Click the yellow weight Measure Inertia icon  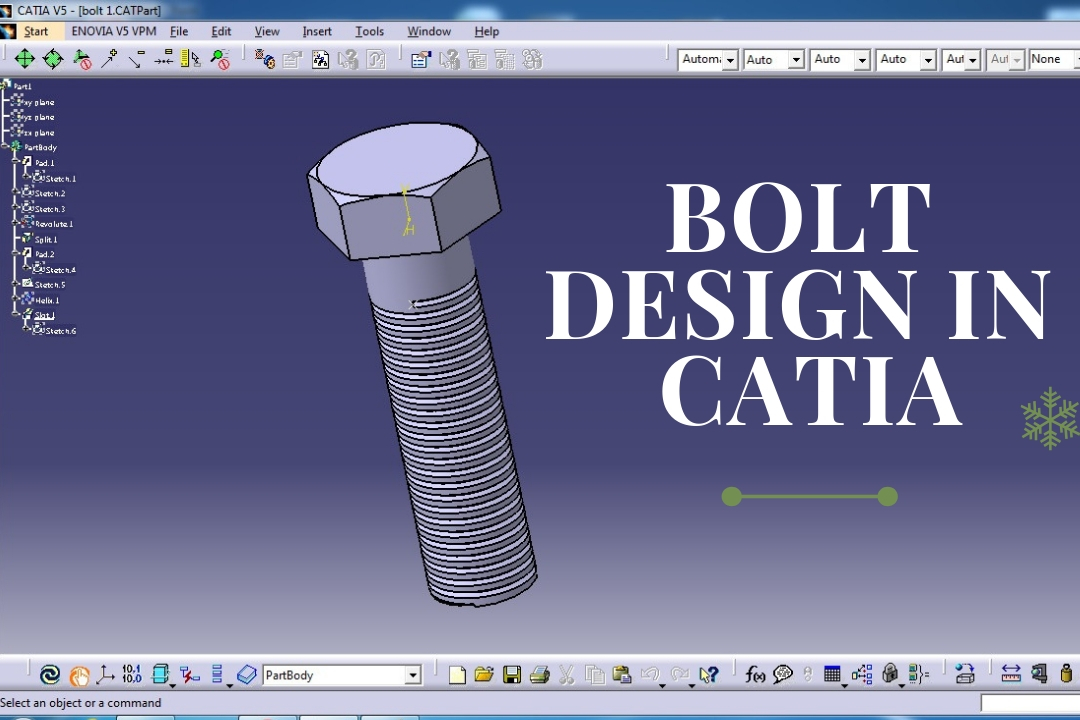pos(1066,673)
